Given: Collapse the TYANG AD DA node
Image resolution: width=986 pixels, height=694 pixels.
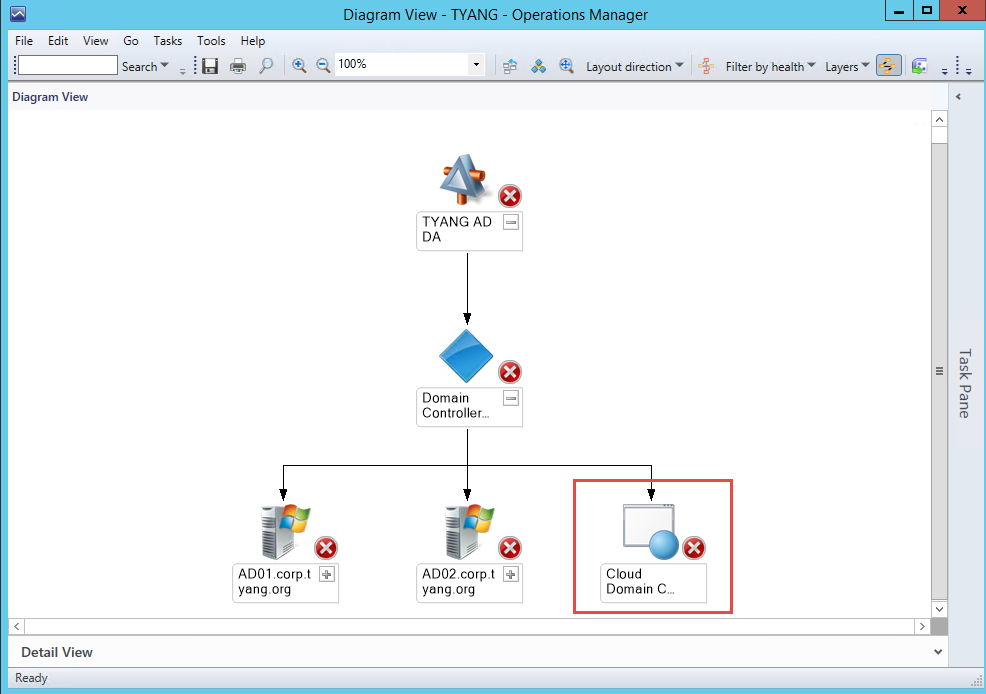Looking at the screenshot, I should click(511, 222).
